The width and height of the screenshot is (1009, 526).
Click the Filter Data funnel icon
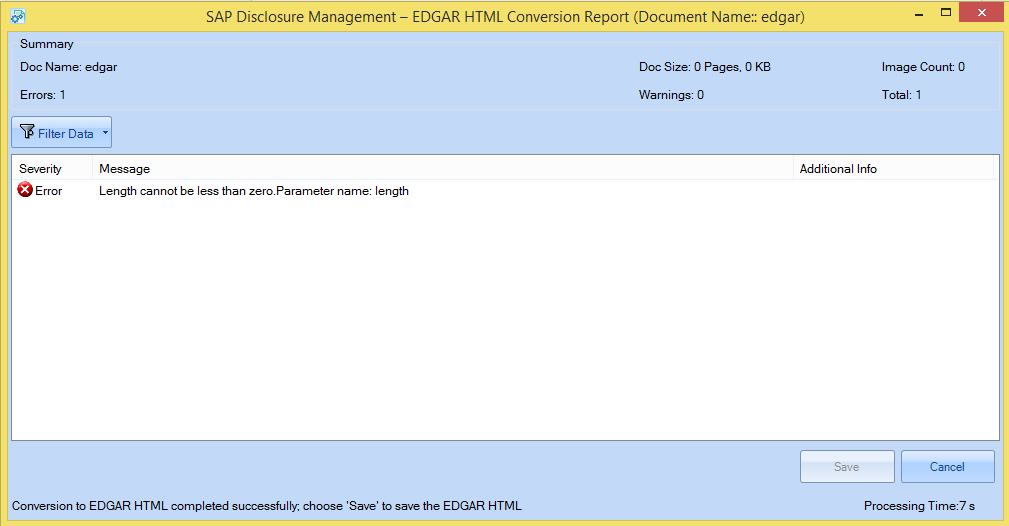tap(27, 132)
